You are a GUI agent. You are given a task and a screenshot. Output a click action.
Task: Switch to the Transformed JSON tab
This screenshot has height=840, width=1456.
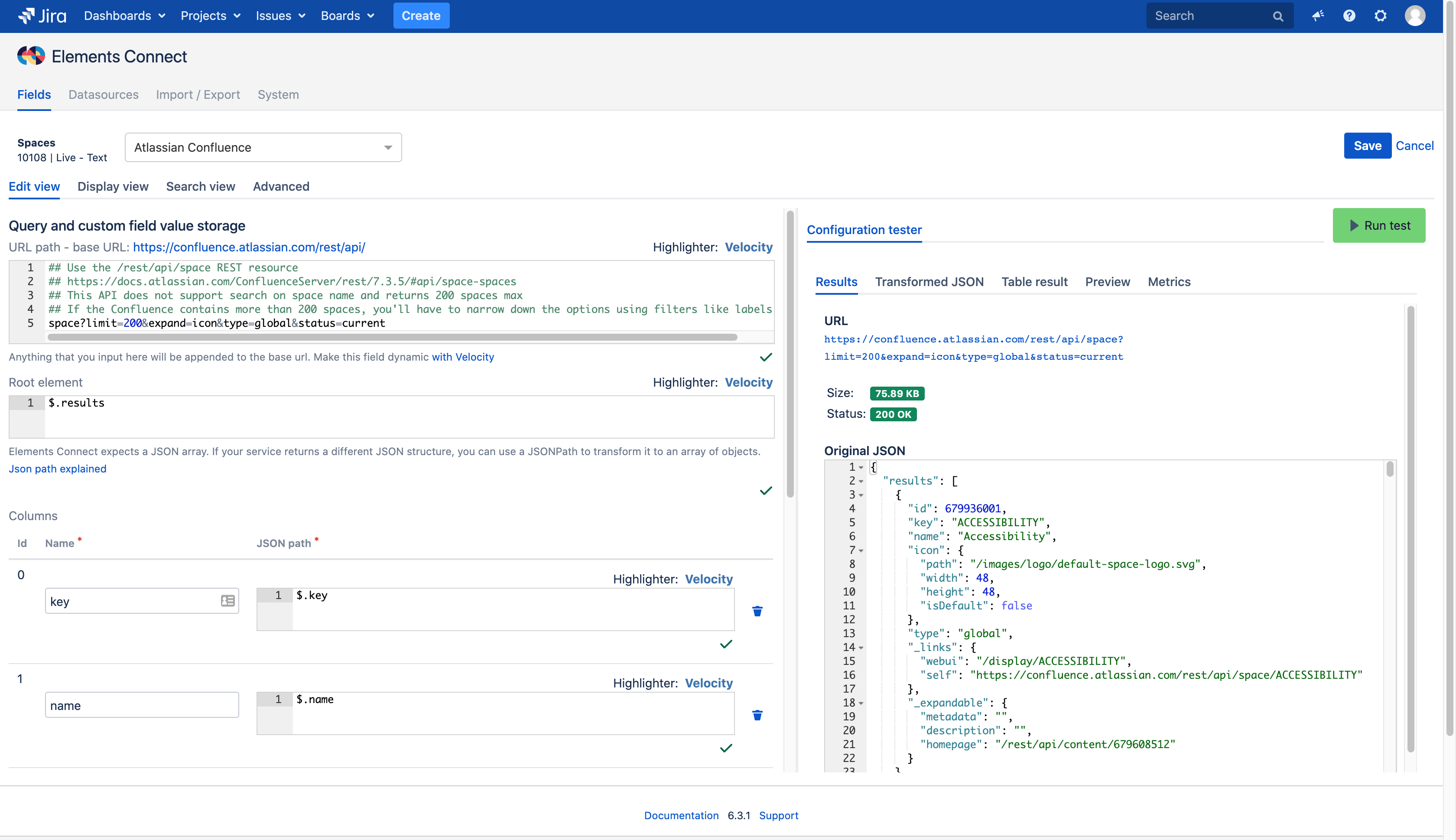[929, 282]
